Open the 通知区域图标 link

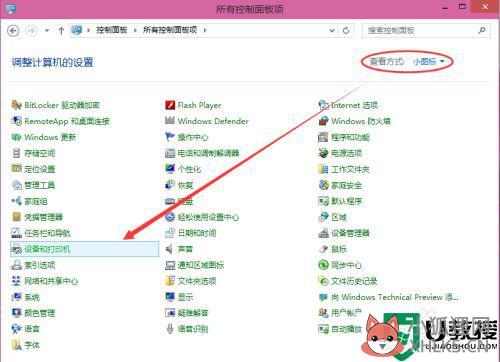[x=201, y=265]
